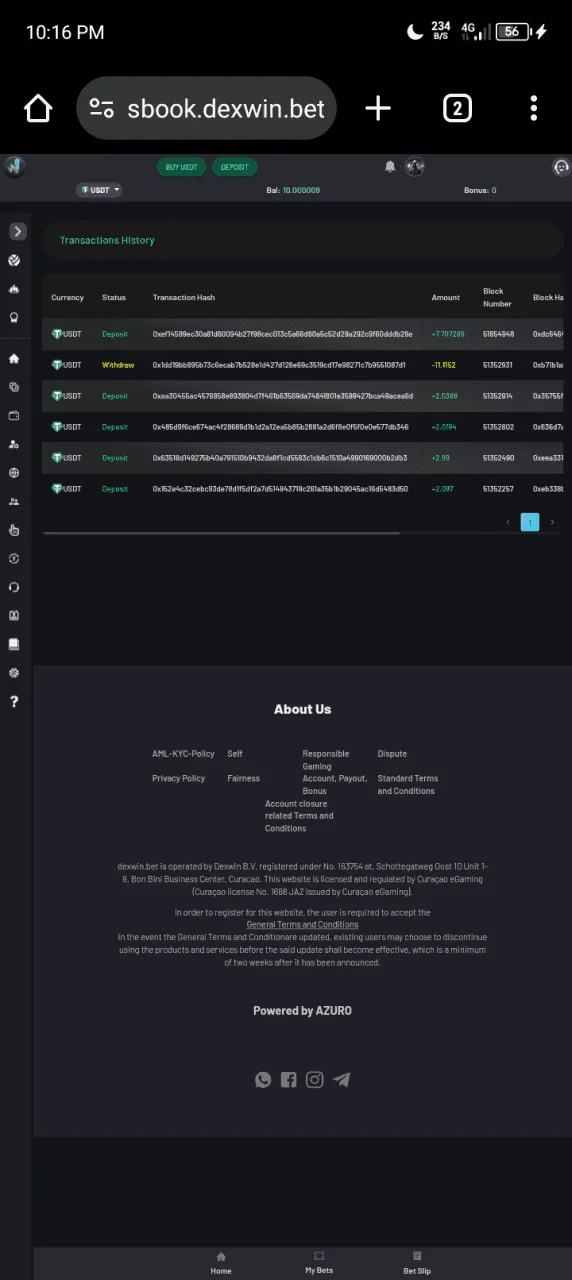Open the Bet Slip tab
The width and height of the screenshot is (572, 1280).
point(417,1262)
